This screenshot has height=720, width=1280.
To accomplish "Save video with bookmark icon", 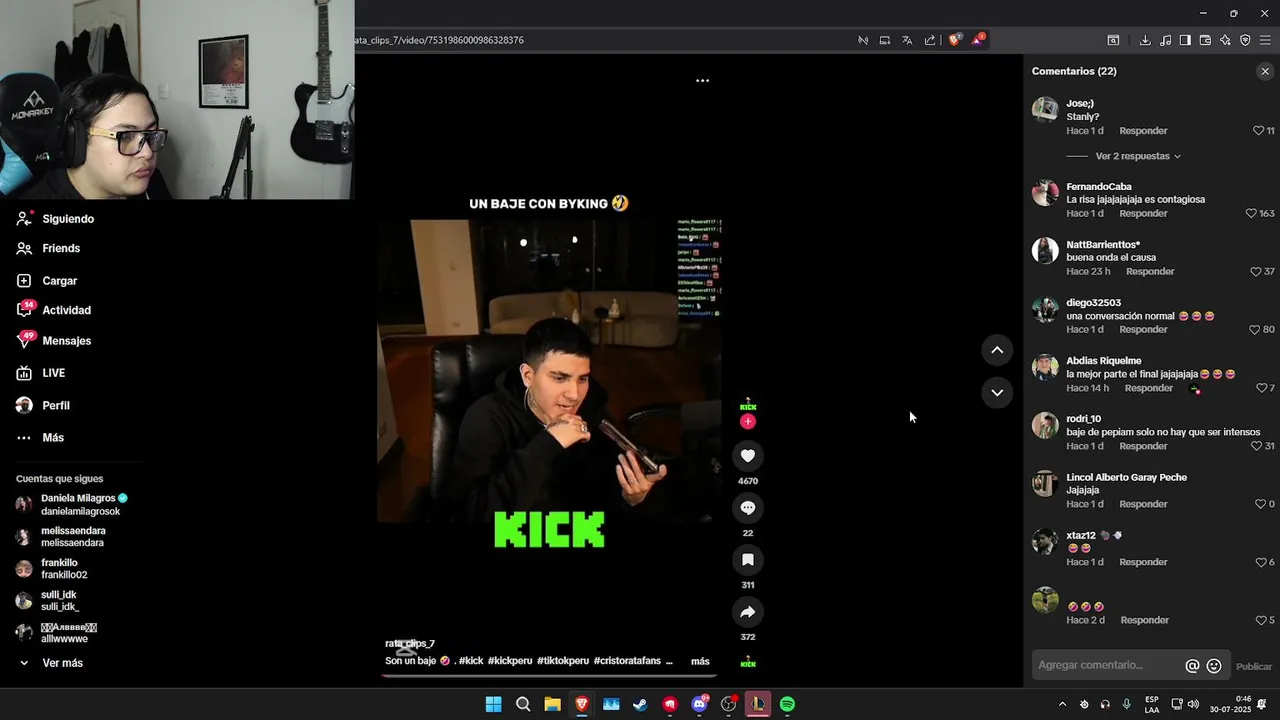I will [747, 560].
